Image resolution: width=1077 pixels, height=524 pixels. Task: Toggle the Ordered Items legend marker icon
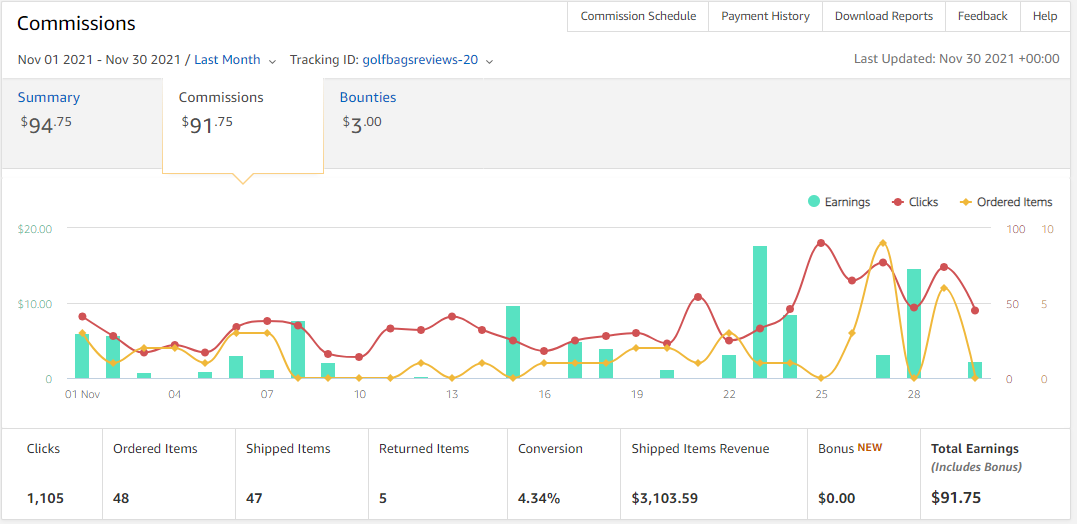tap(965, 202)
